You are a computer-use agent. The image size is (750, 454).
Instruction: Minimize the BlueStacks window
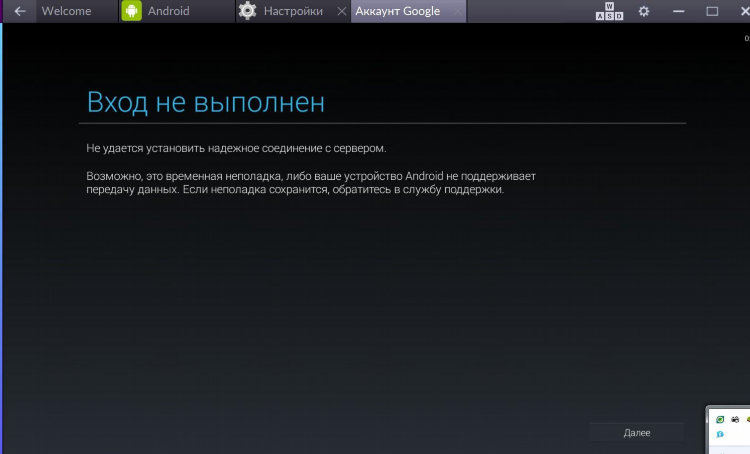[678, 11]
